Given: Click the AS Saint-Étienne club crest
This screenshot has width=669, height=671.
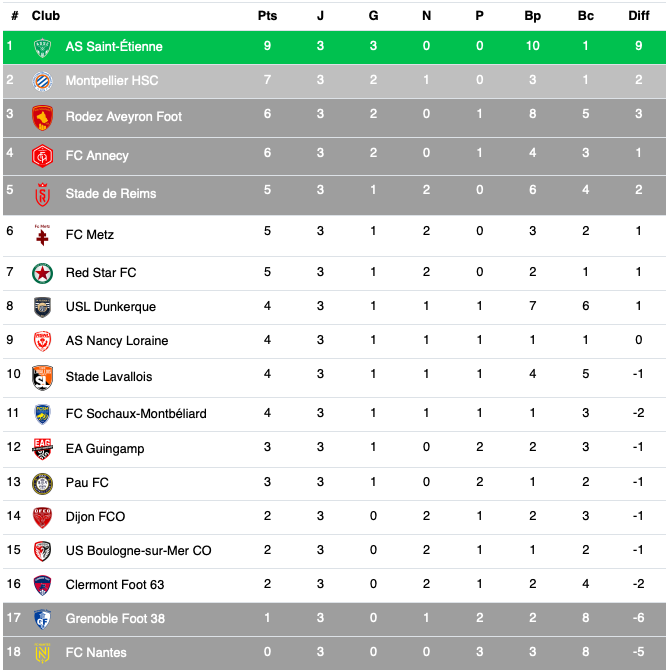Looking at the screenshot, I should coord(42,47).
